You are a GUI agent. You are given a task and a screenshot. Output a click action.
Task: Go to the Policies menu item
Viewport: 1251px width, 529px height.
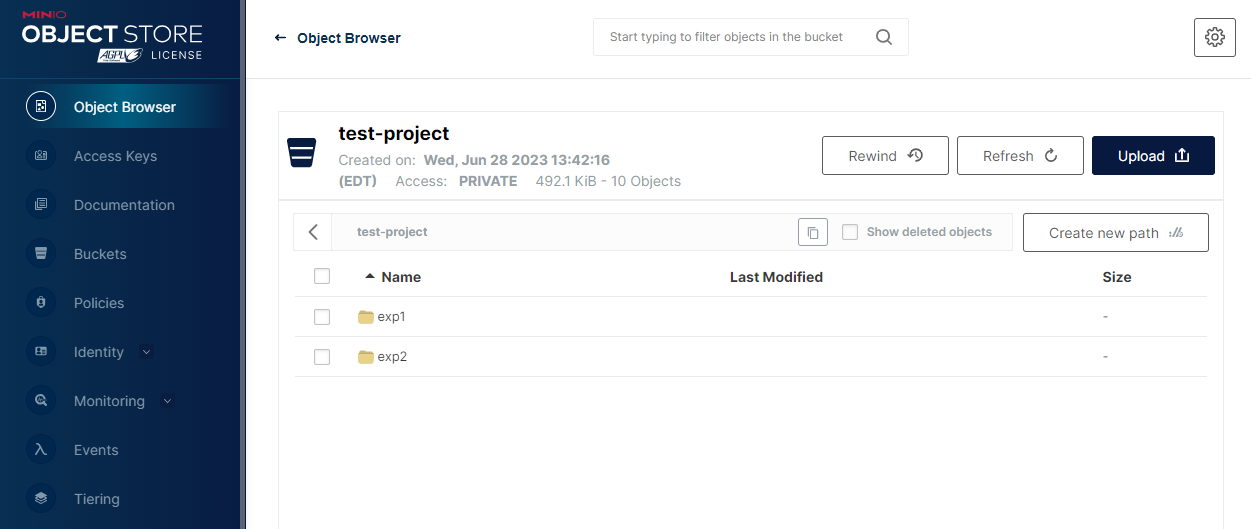pos(99,303)
